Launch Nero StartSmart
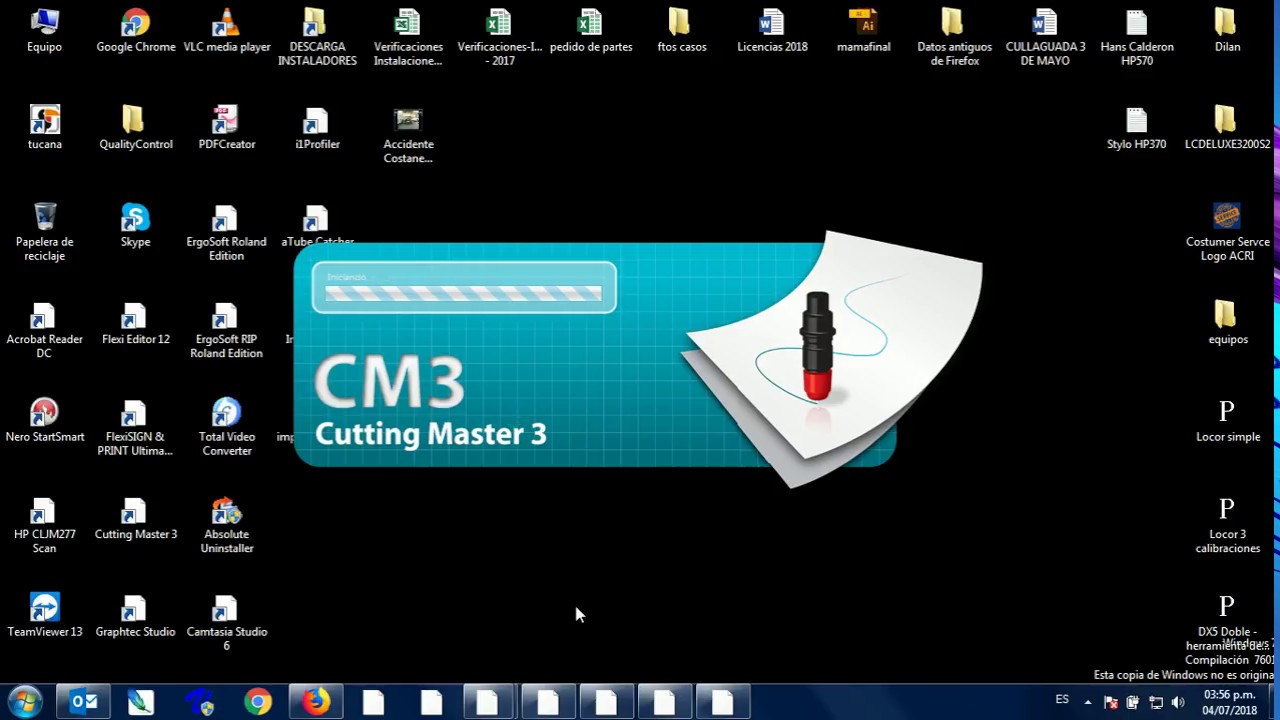This screenshot has height=720, width=1280. point(45,420)
